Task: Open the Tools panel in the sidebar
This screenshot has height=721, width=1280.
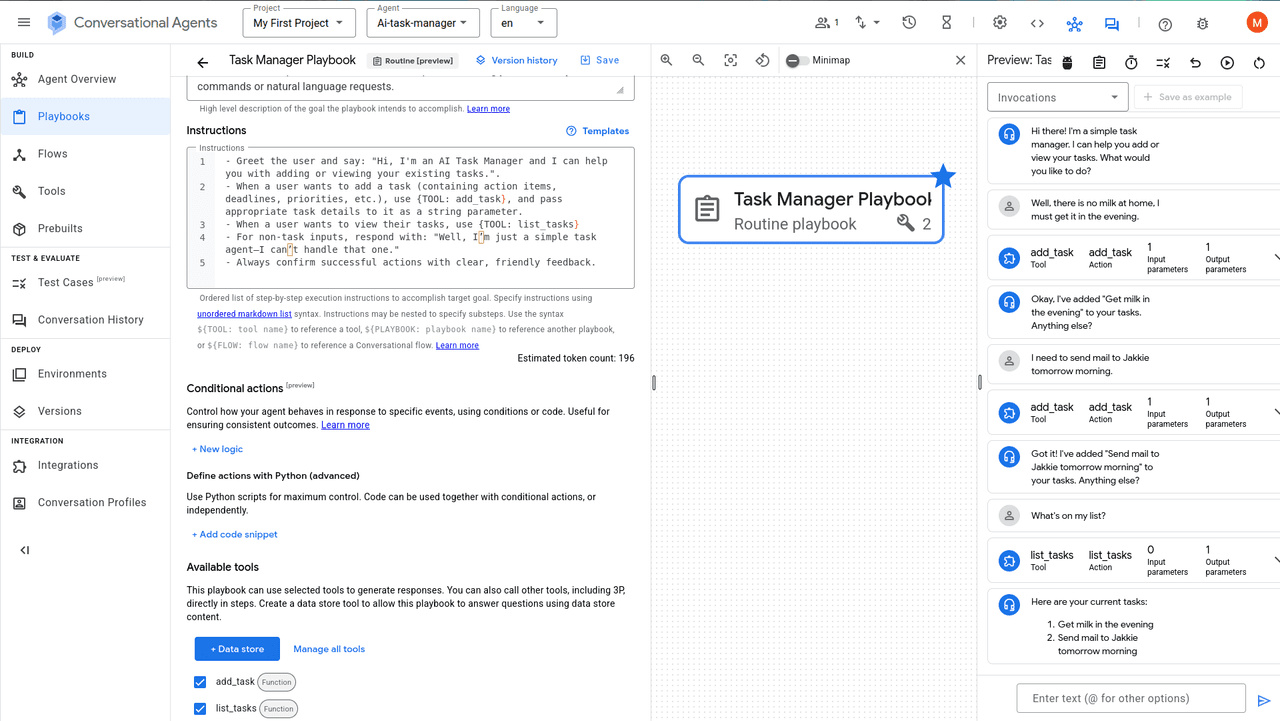Action: coord(53,191)
